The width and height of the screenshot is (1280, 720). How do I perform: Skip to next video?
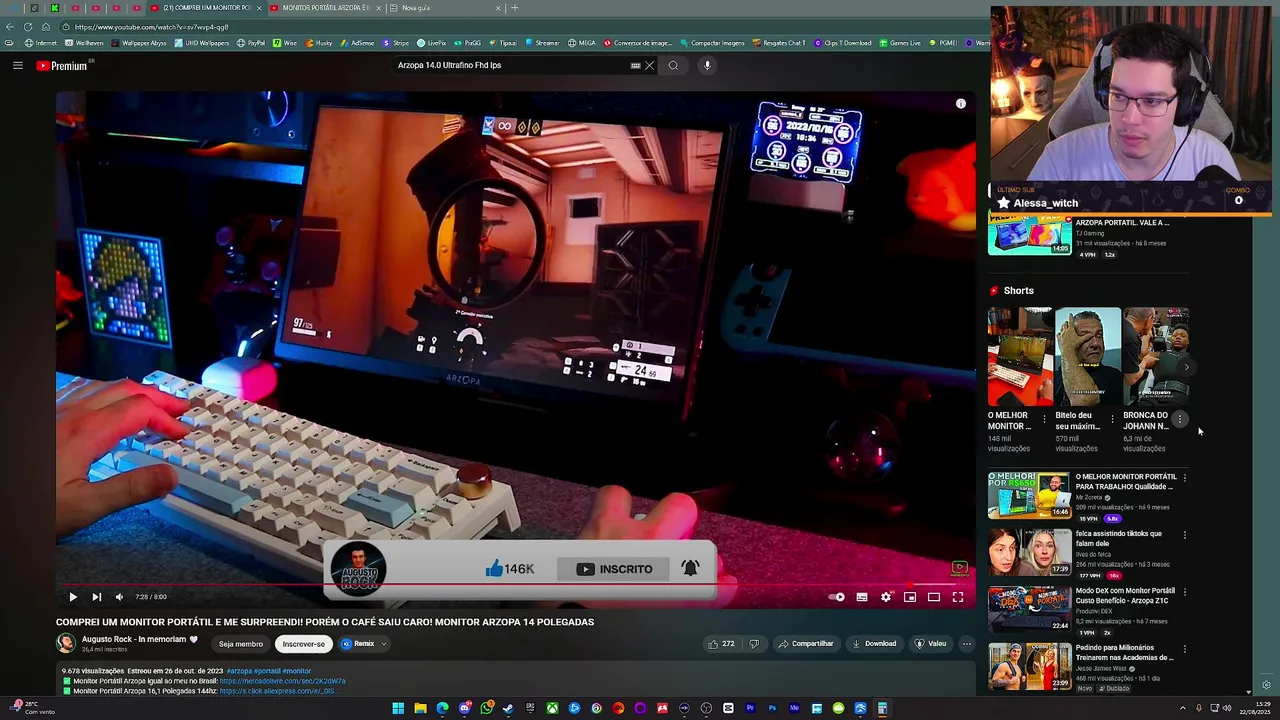pyautogui.click(x=96, y=597)
